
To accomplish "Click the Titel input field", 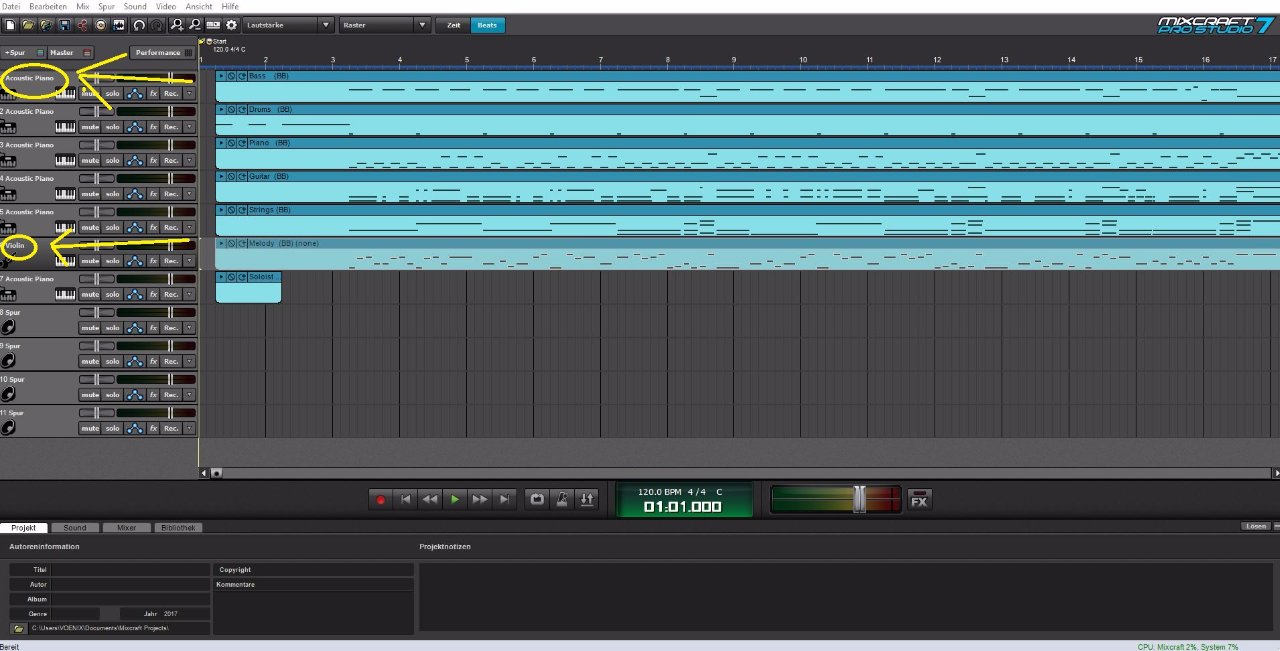I will (x=130, y=569).
